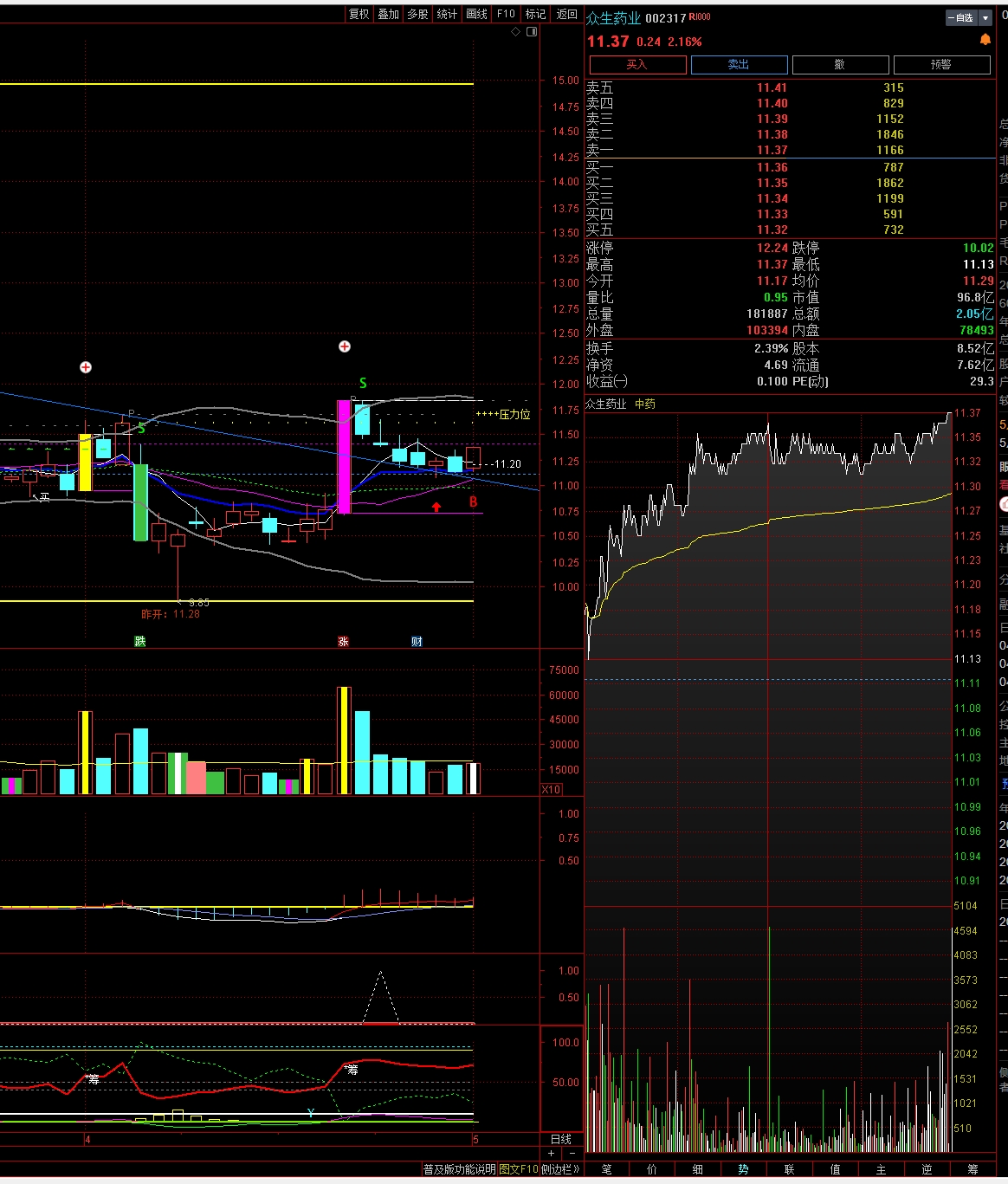Click the 卖五 price 11.41
Image resolution: width=1008 pixels, height=1184 pixels.
point(772,87)
